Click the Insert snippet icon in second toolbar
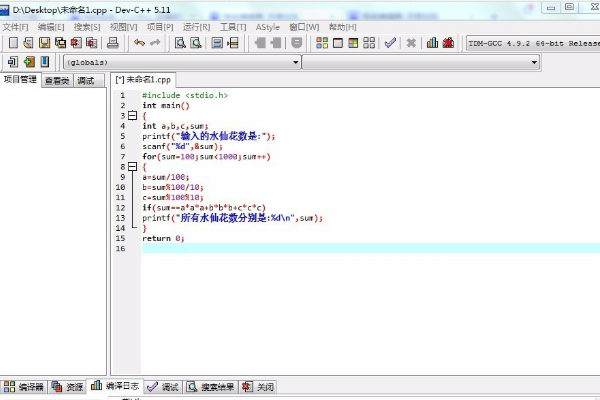The height and width of the screenshot is (400, 600). pyautogui.click(x=13, y=62)
